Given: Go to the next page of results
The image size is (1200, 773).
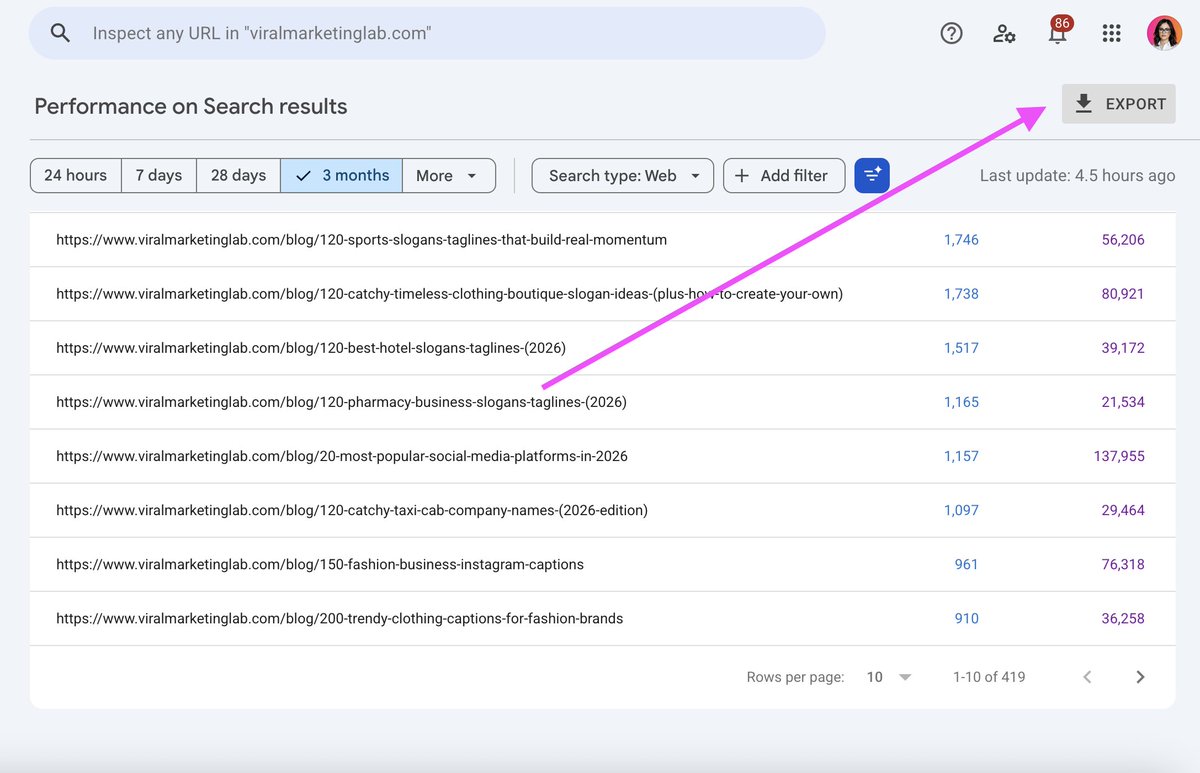Looking at the screenshot, I should tap(1140, 677).
